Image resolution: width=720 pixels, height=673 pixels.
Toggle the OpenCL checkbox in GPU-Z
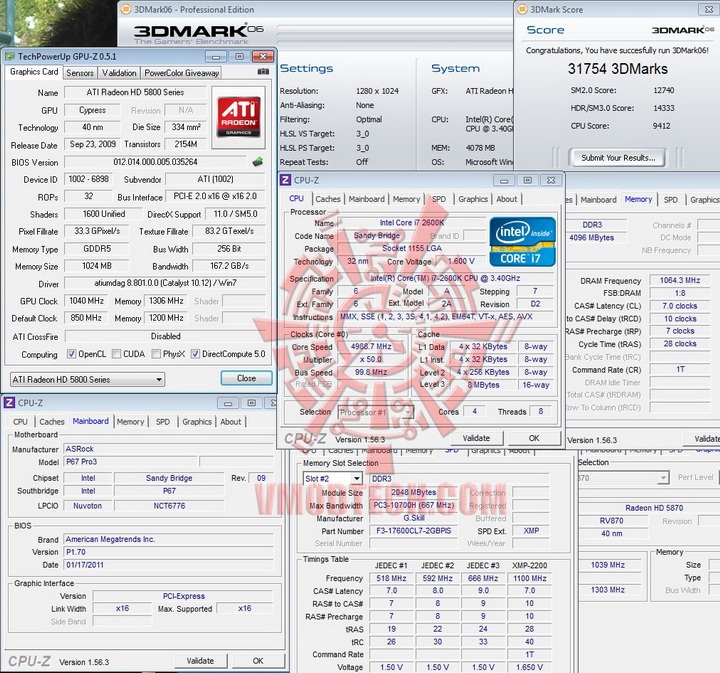(72, 354)
